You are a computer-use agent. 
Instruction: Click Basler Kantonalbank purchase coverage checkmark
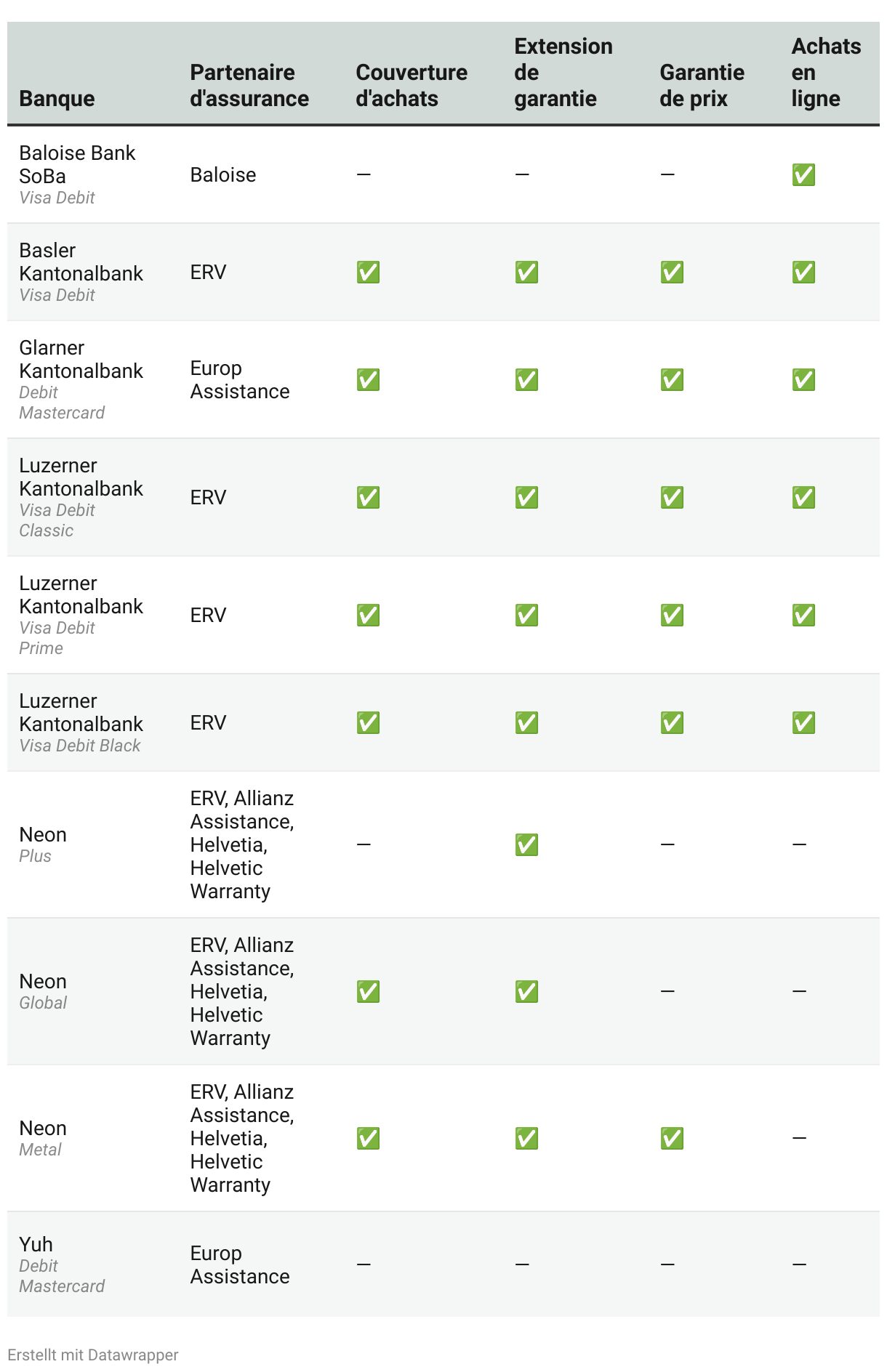(368, 273)
